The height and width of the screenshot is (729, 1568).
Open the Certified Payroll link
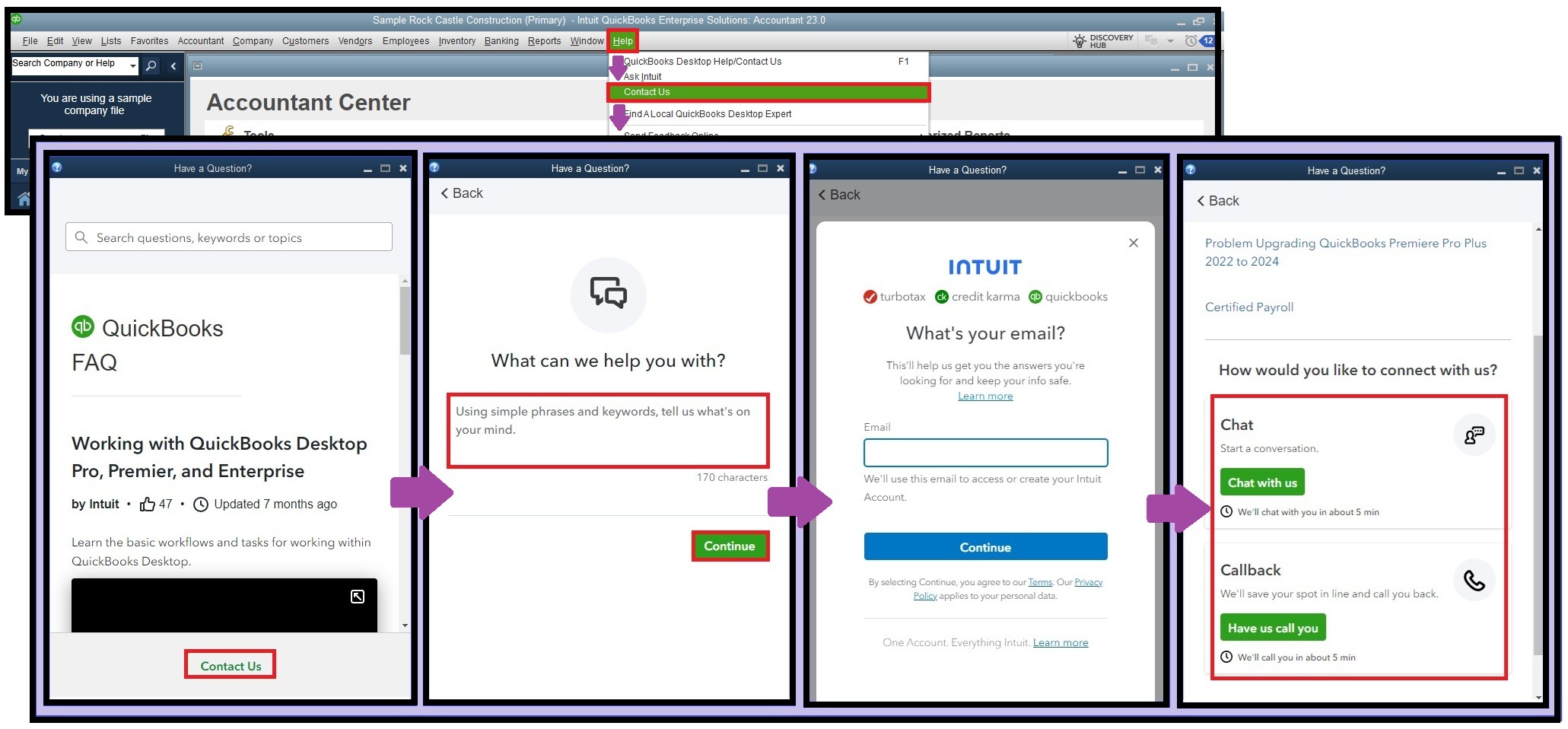click(x=1249, y=307)
